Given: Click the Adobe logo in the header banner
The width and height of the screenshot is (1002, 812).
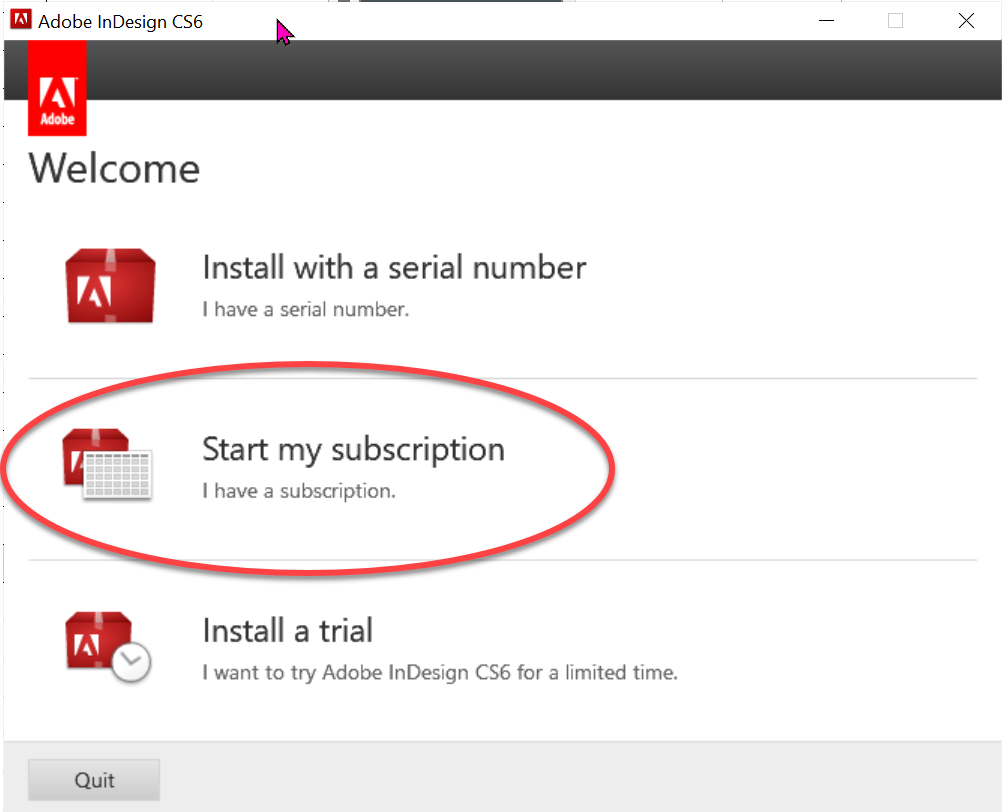Looking at the screenshot, I should coord(57,87).
